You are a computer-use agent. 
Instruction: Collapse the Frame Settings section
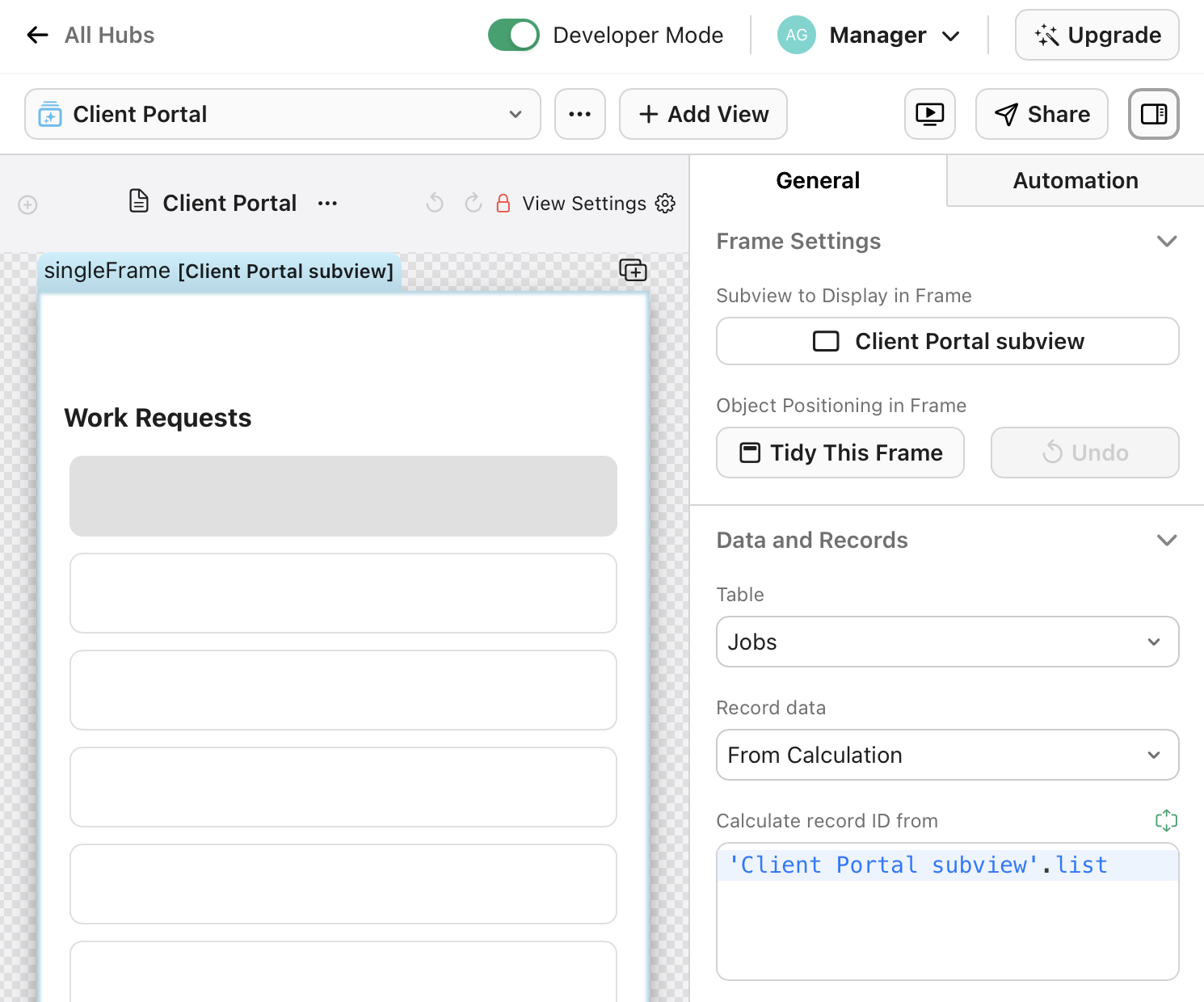pos(1167,241)
